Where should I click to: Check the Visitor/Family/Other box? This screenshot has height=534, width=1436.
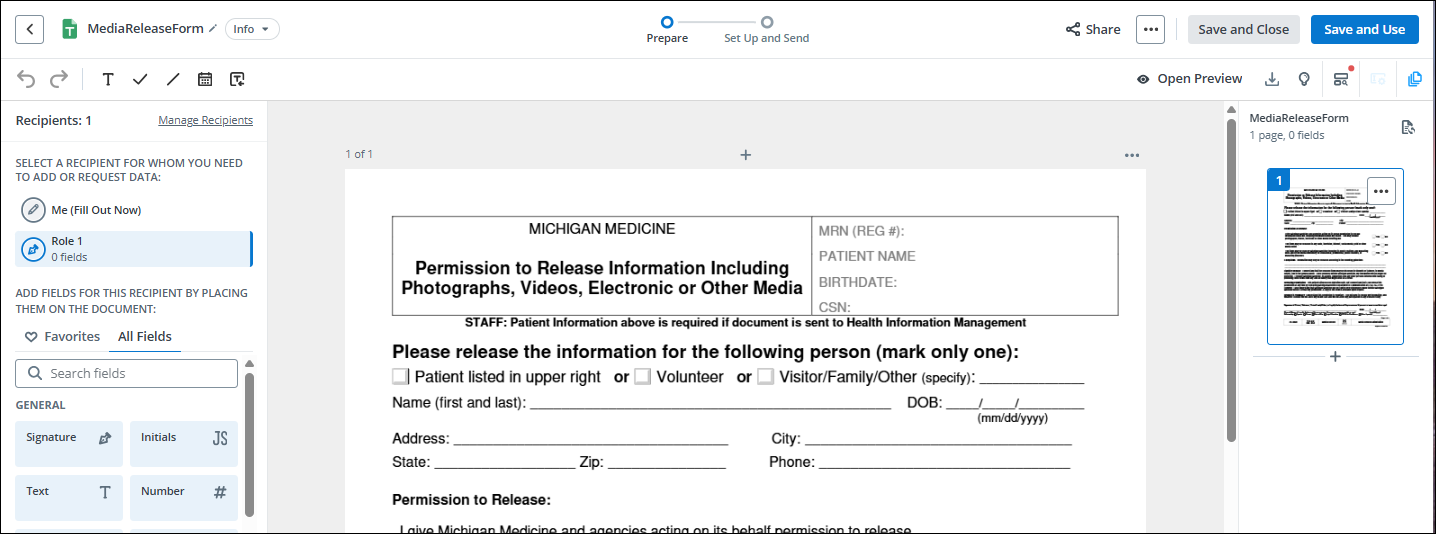coord(765,377)
